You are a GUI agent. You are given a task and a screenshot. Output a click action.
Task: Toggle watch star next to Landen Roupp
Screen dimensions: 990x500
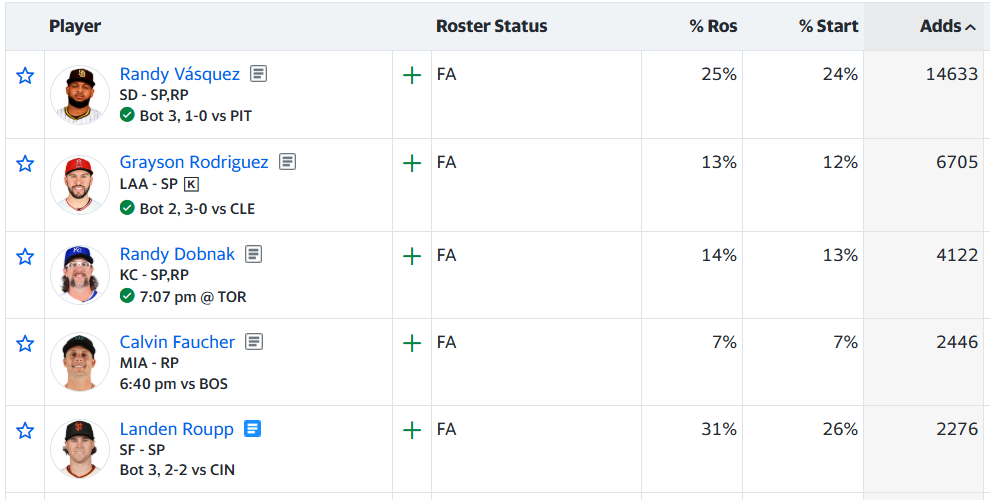point(25,431)
